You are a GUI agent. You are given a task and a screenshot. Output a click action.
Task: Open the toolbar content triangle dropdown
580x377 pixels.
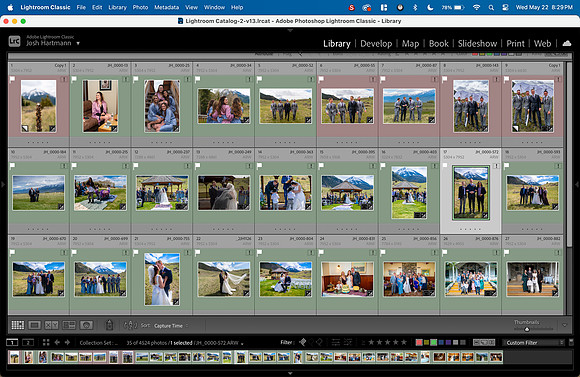(564, 325)
